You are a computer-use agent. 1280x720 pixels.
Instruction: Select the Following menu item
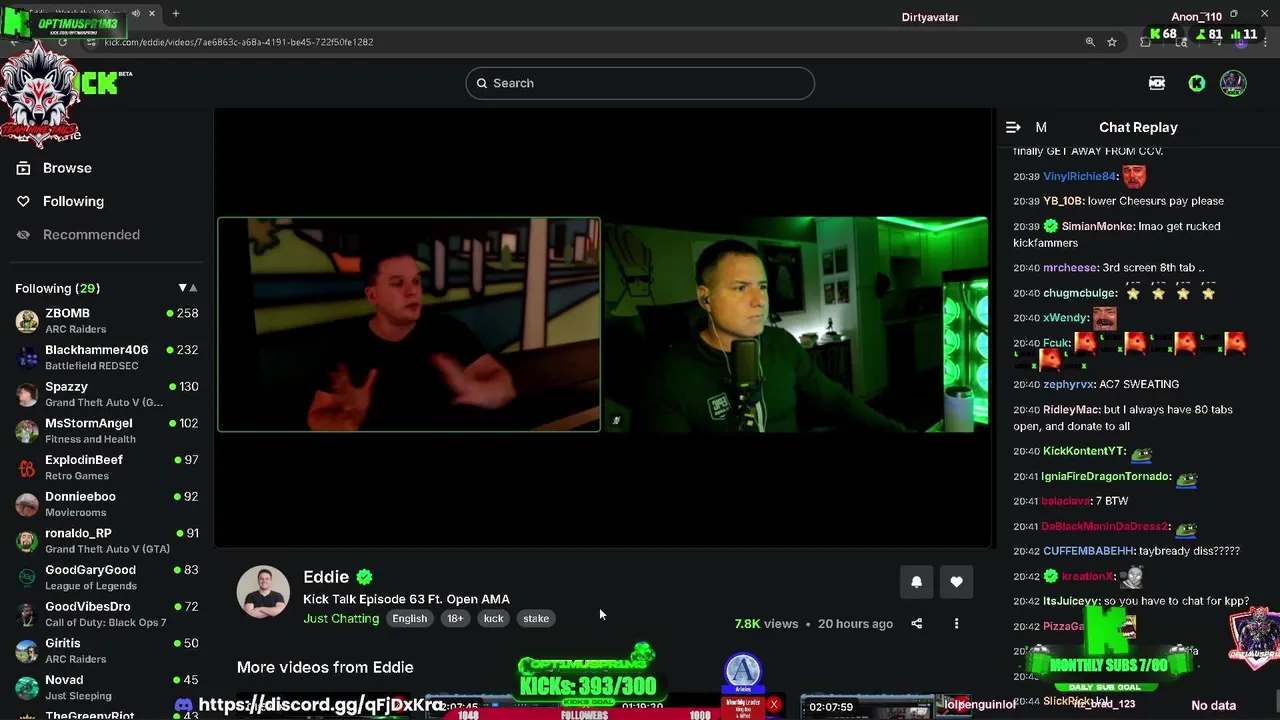pos(73,201)
